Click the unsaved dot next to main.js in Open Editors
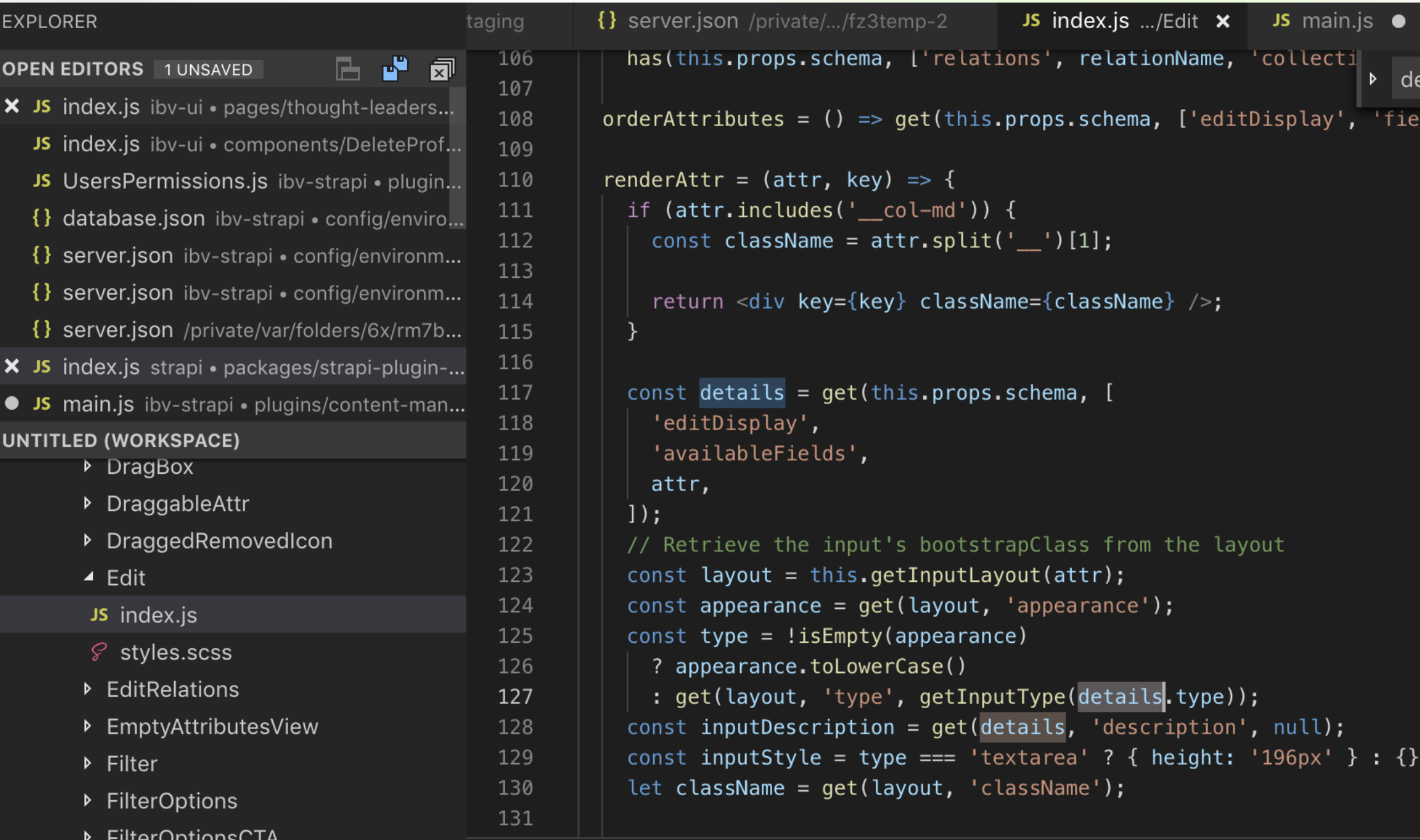1420x840 pixels. click(x=12, y=403)
